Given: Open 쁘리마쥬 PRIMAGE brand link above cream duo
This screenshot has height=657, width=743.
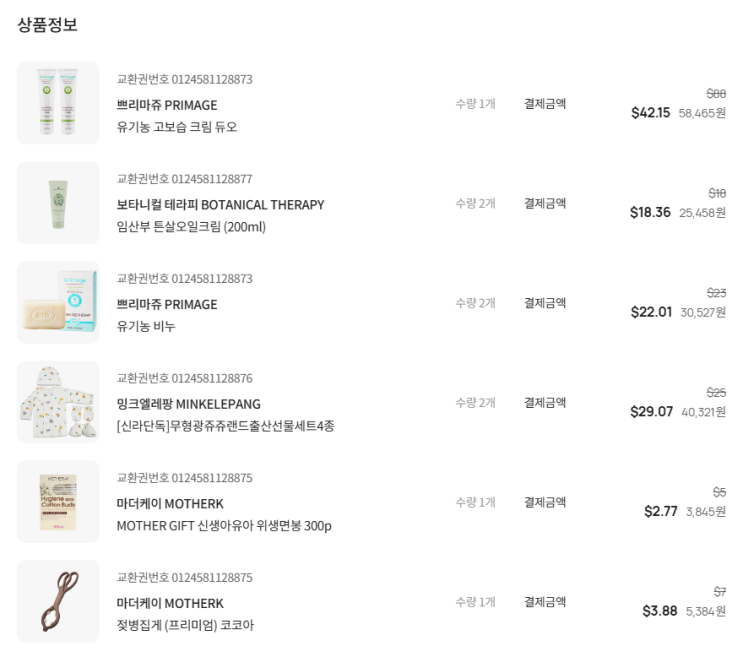Looking at the screenshot, I should 167,105.
